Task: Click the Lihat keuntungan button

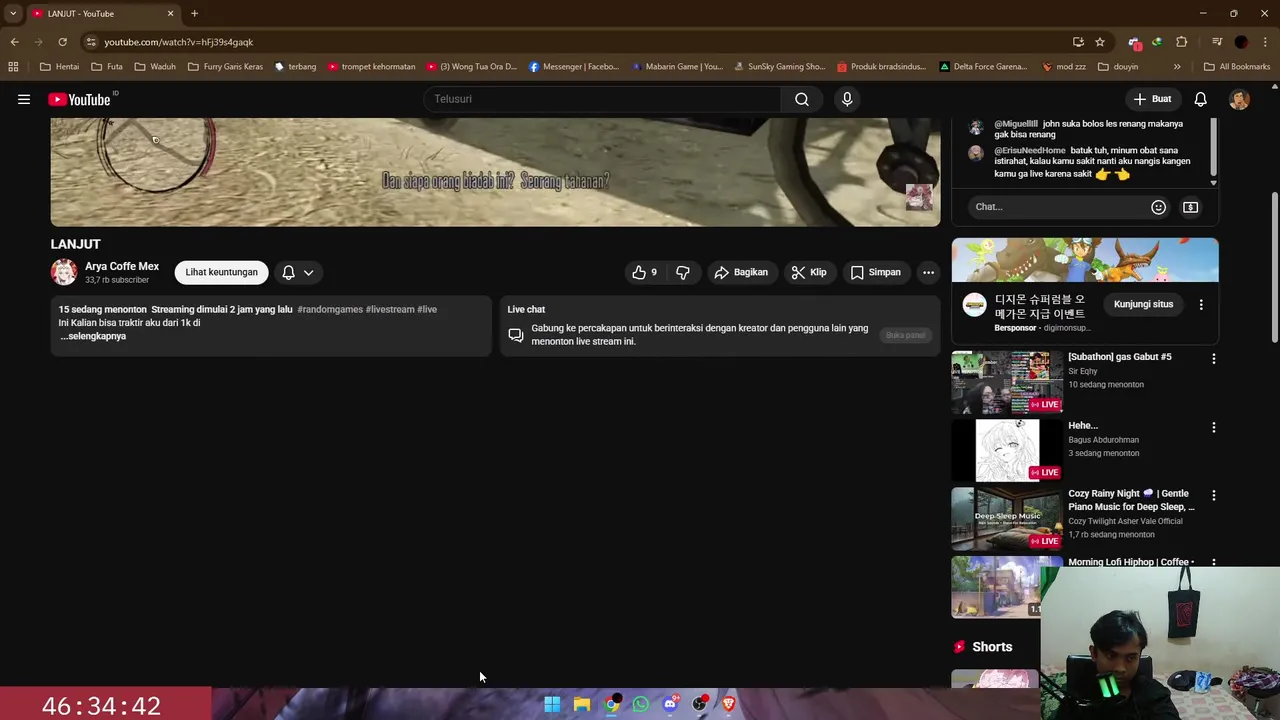Action: click(221, 272)
